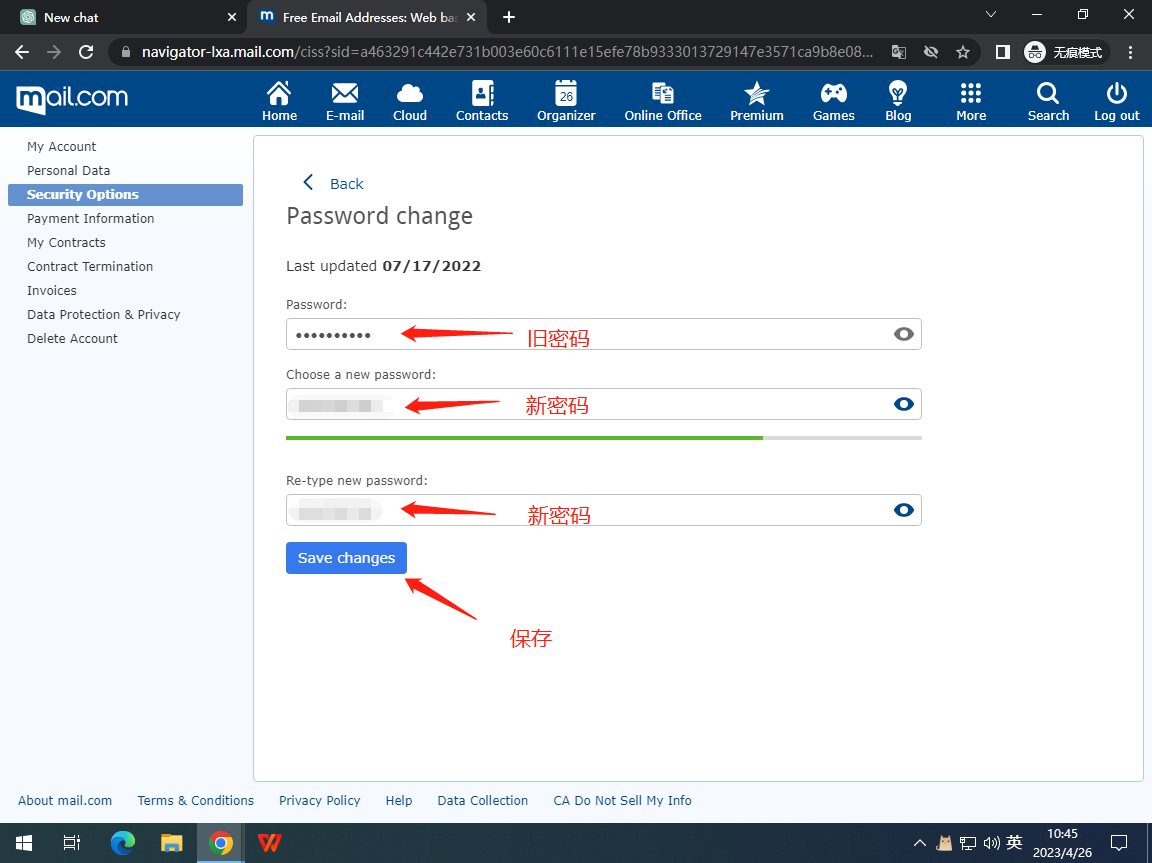Go to the Privacy Policy footer link
This screenshot has height=863, width=1152.
(x=319, y=800)
